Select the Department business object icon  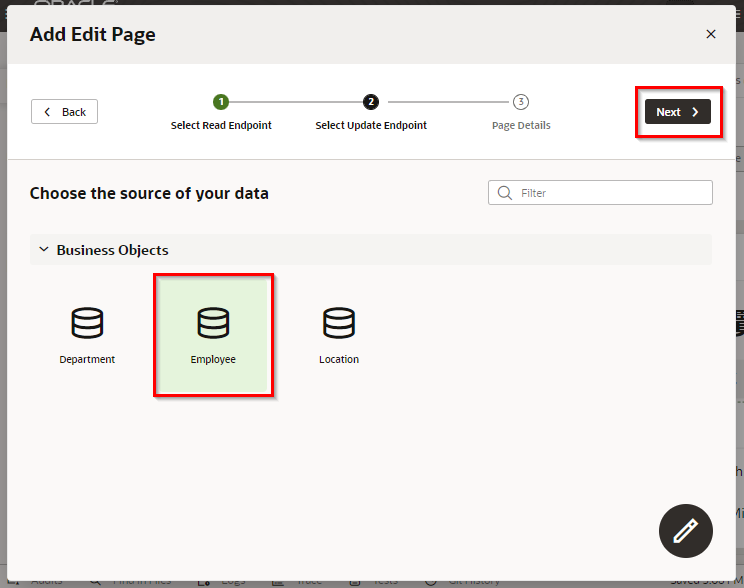point(87,323)
